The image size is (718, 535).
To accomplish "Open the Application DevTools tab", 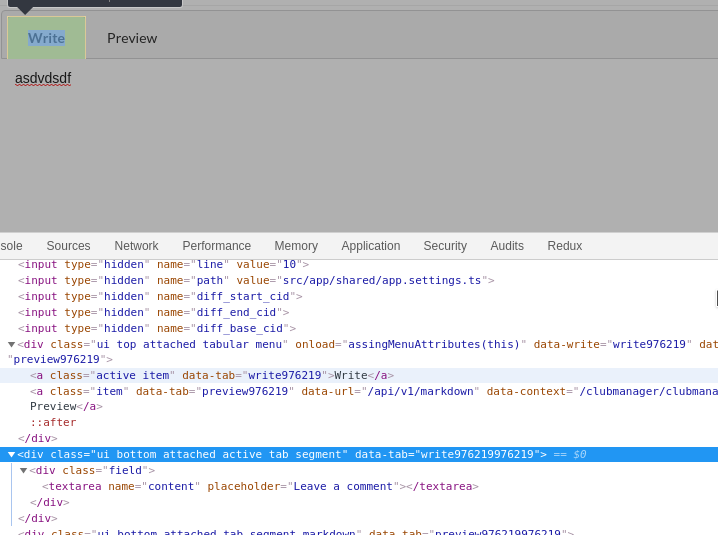I will 370,246.
